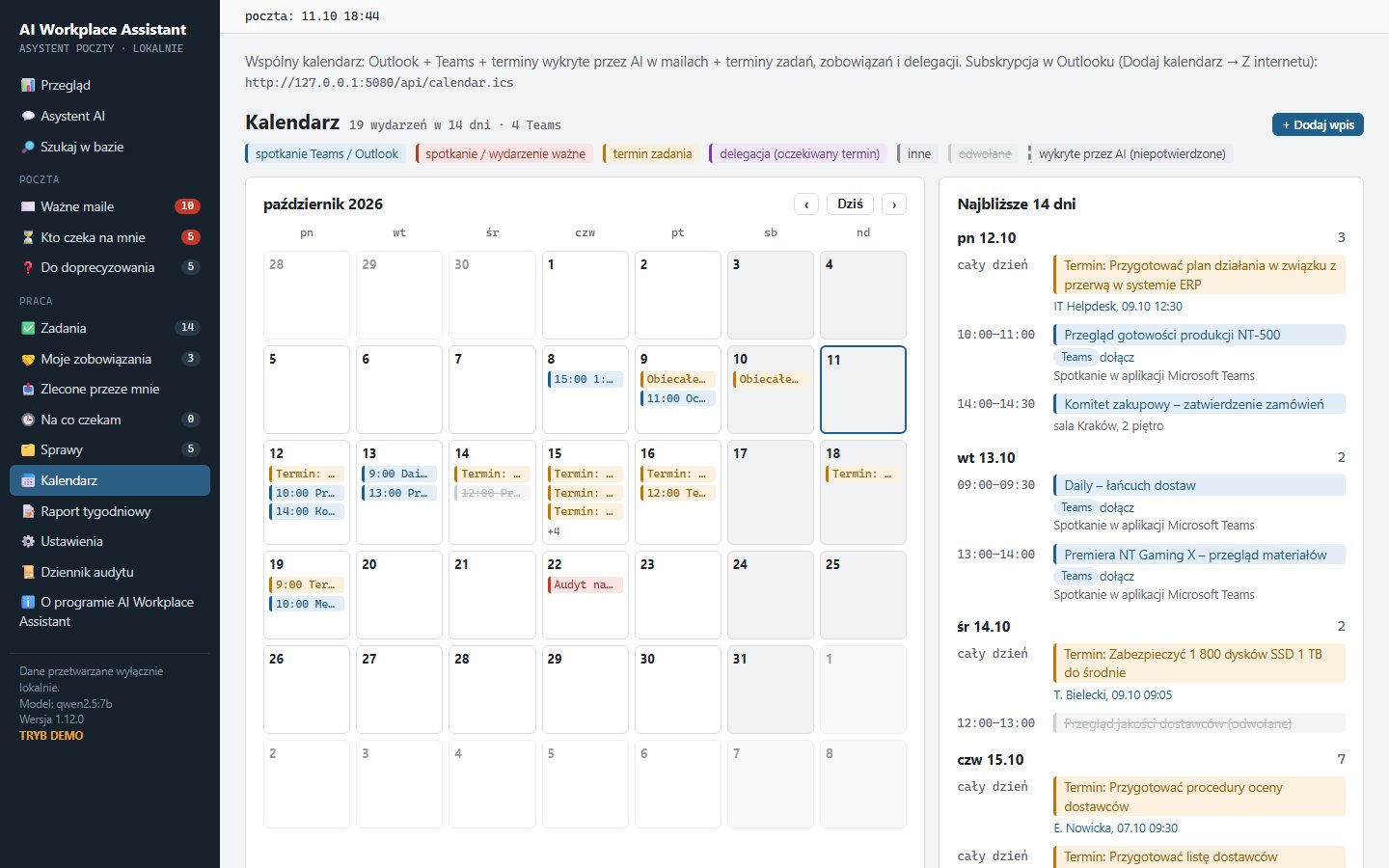Open Raport tygodniowy page label
Image resolution: width=1389 pixels, height=868 pixels.
click(95, 511)
